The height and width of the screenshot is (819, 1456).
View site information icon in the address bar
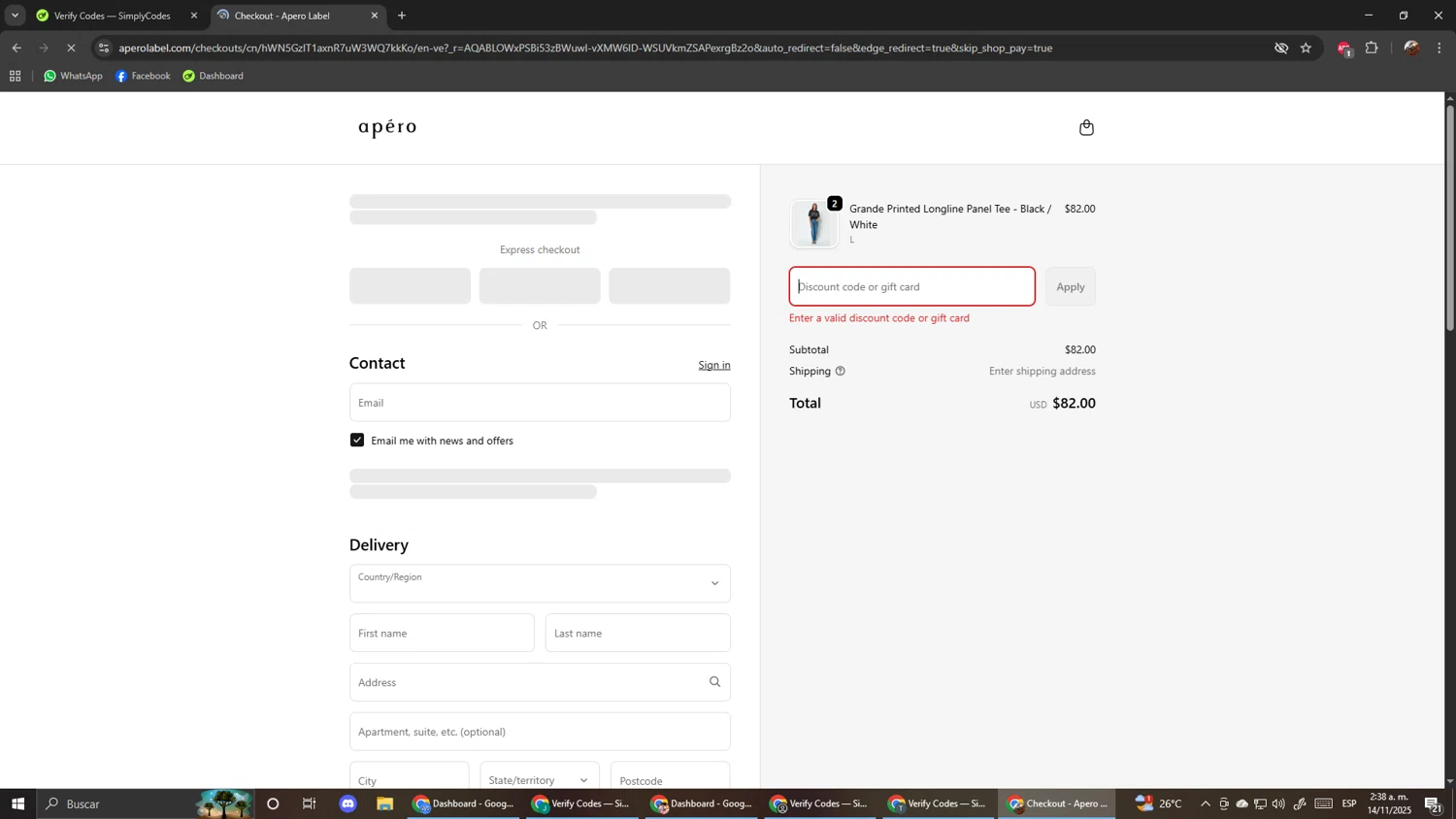[x=104, y=48]
